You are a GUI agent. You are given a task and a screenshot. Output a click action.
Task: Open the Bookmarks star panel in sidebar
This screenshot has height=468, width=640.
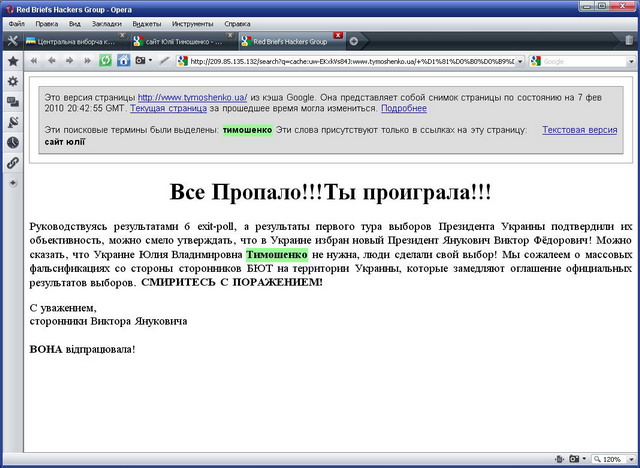tap(13, 61)
